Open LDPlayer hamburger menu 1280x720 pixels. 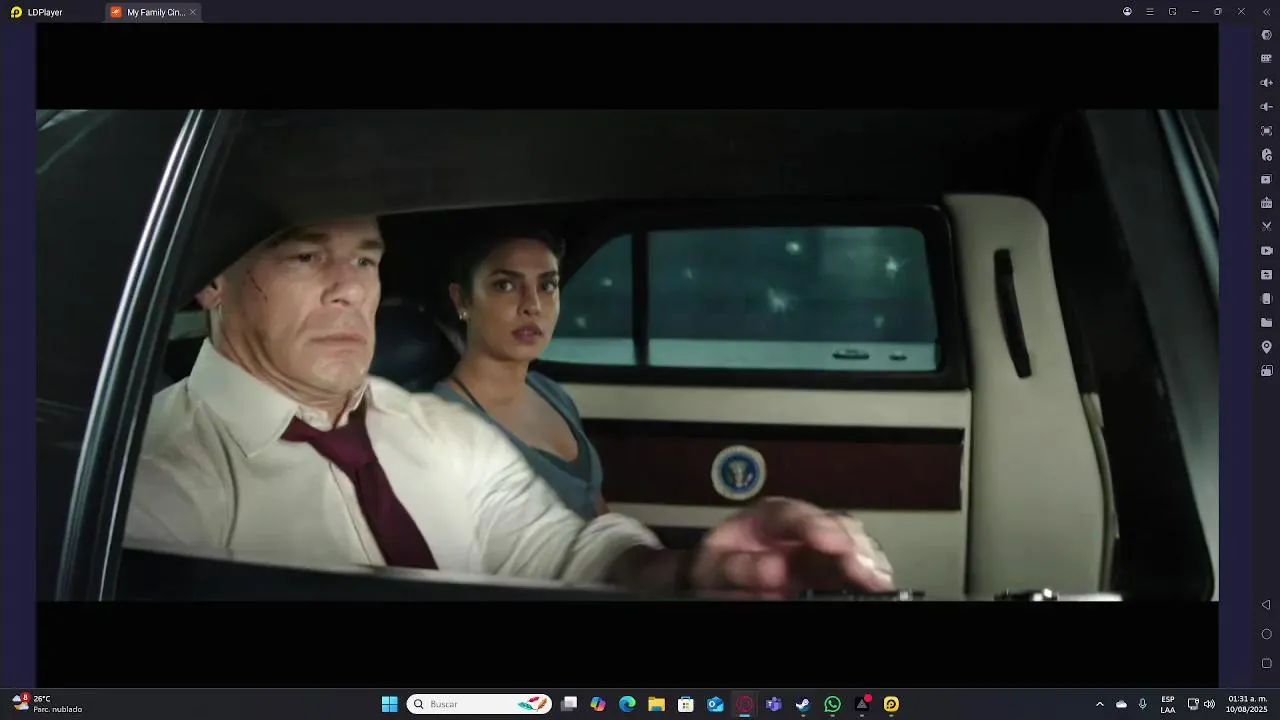pos(1150,12)
